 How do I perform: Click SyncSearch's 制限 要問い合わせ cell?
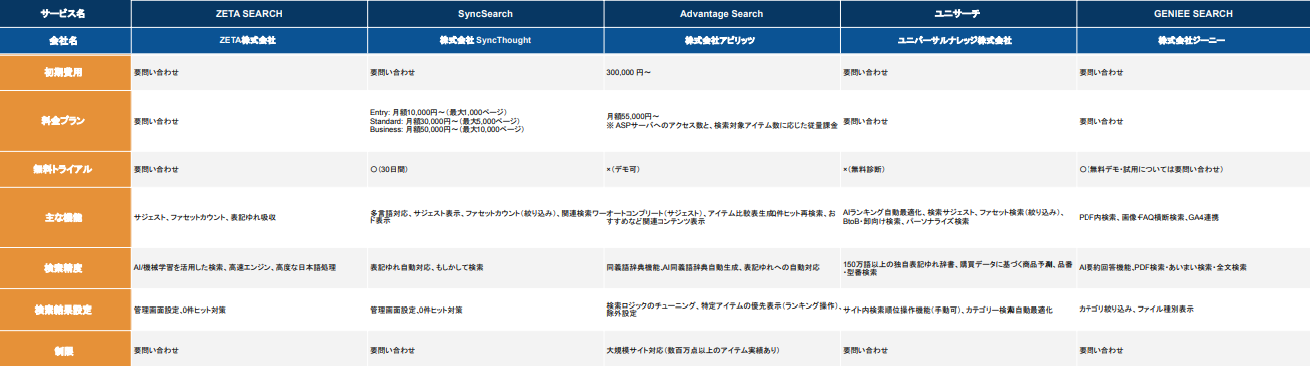485,350
